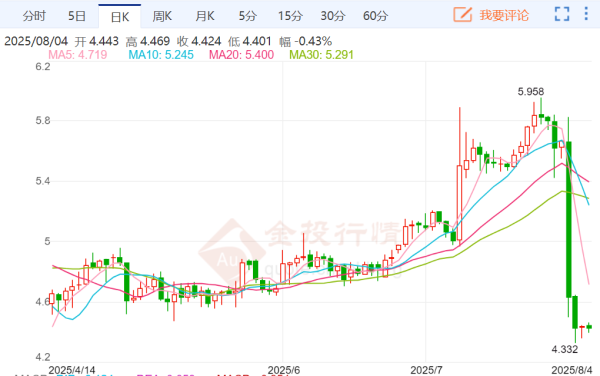Click the MA10 indicator label
Image resolution: width=600 pixels, height=376 pixels.
[x=161, y=55]
